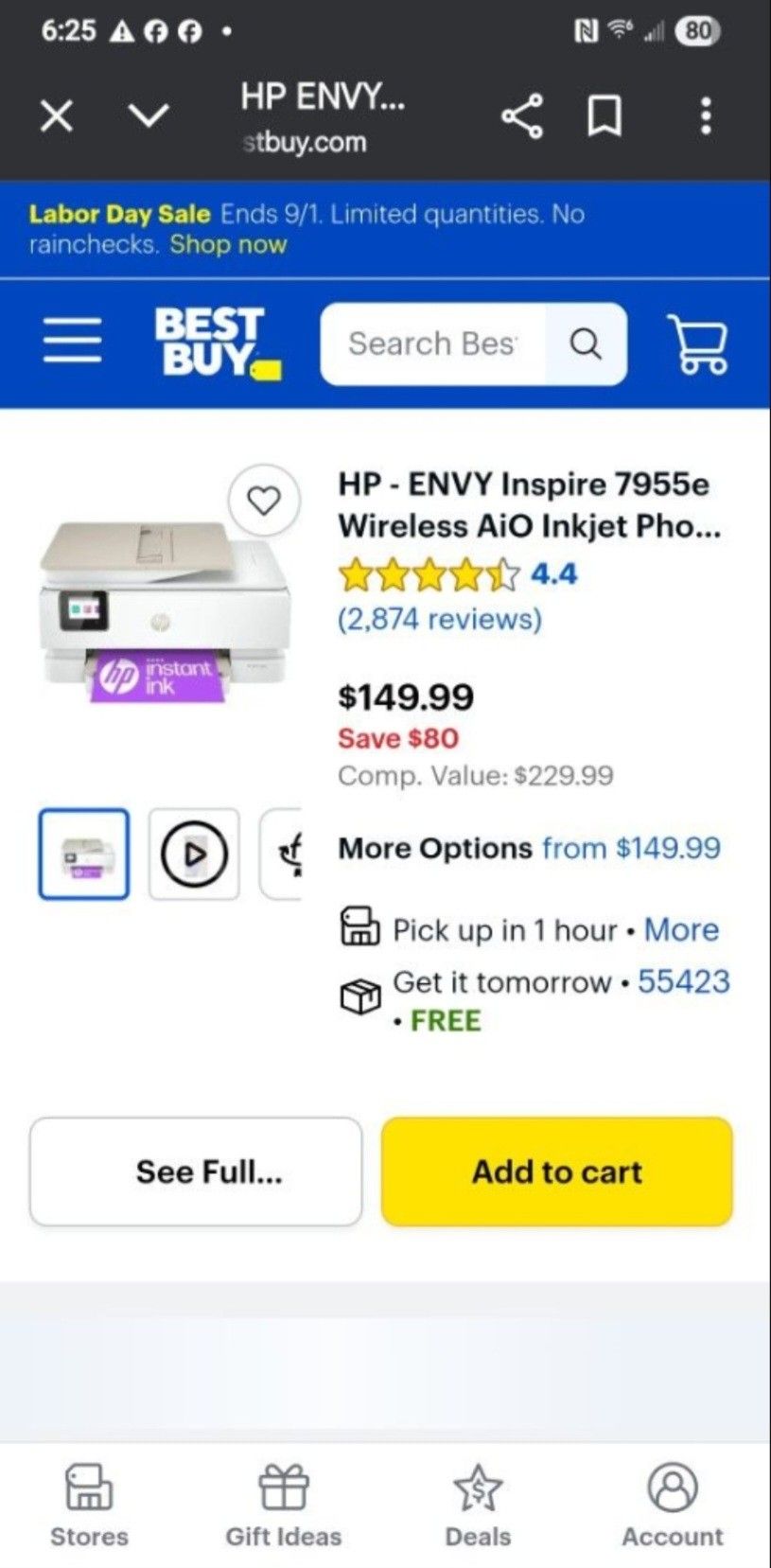Save printer to favorites with heart
This screenshot has height=1568, width=771.
(x=264, y=500)
